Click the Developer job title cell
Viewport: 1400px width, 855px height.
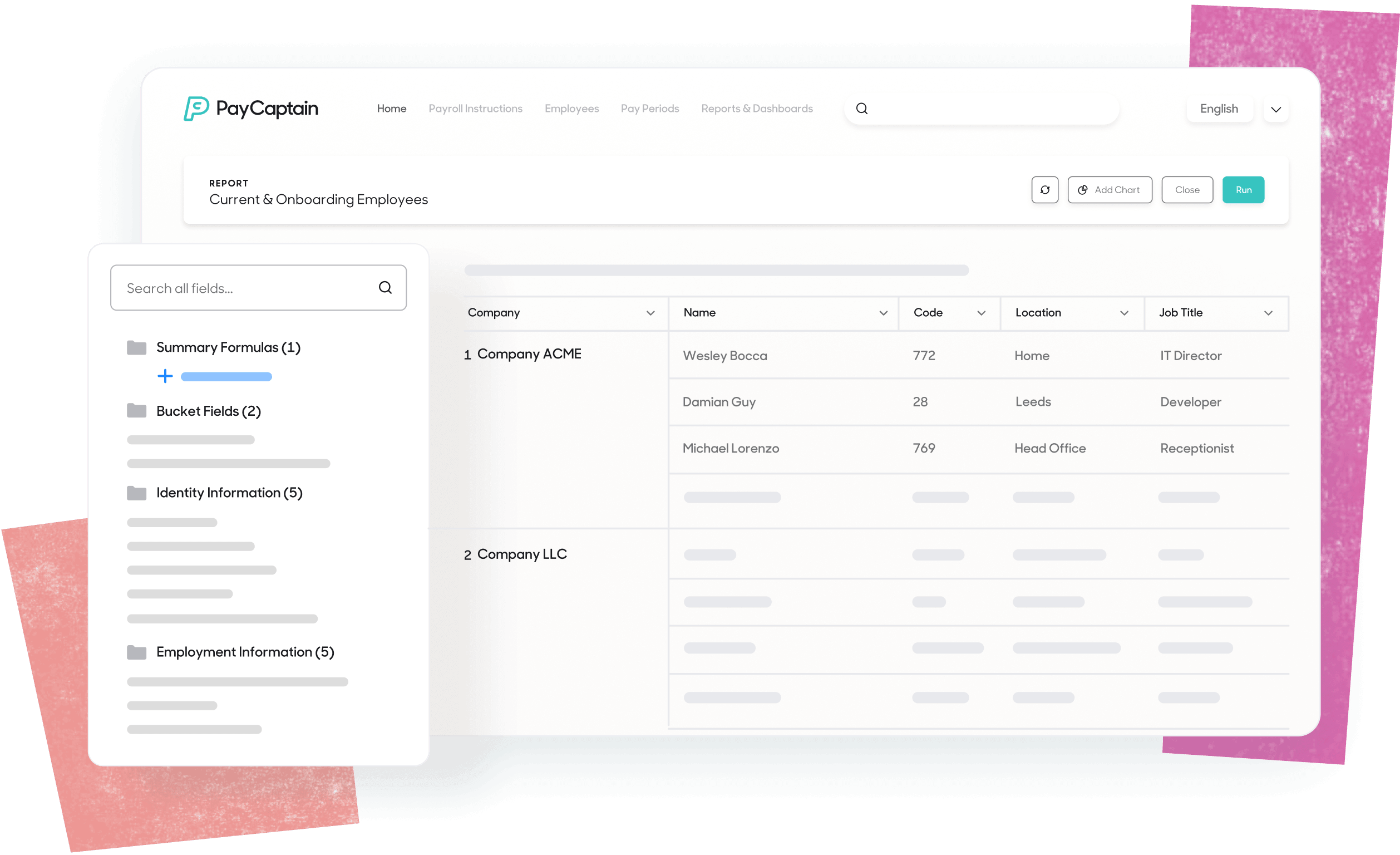click(x=1190, y=402)
